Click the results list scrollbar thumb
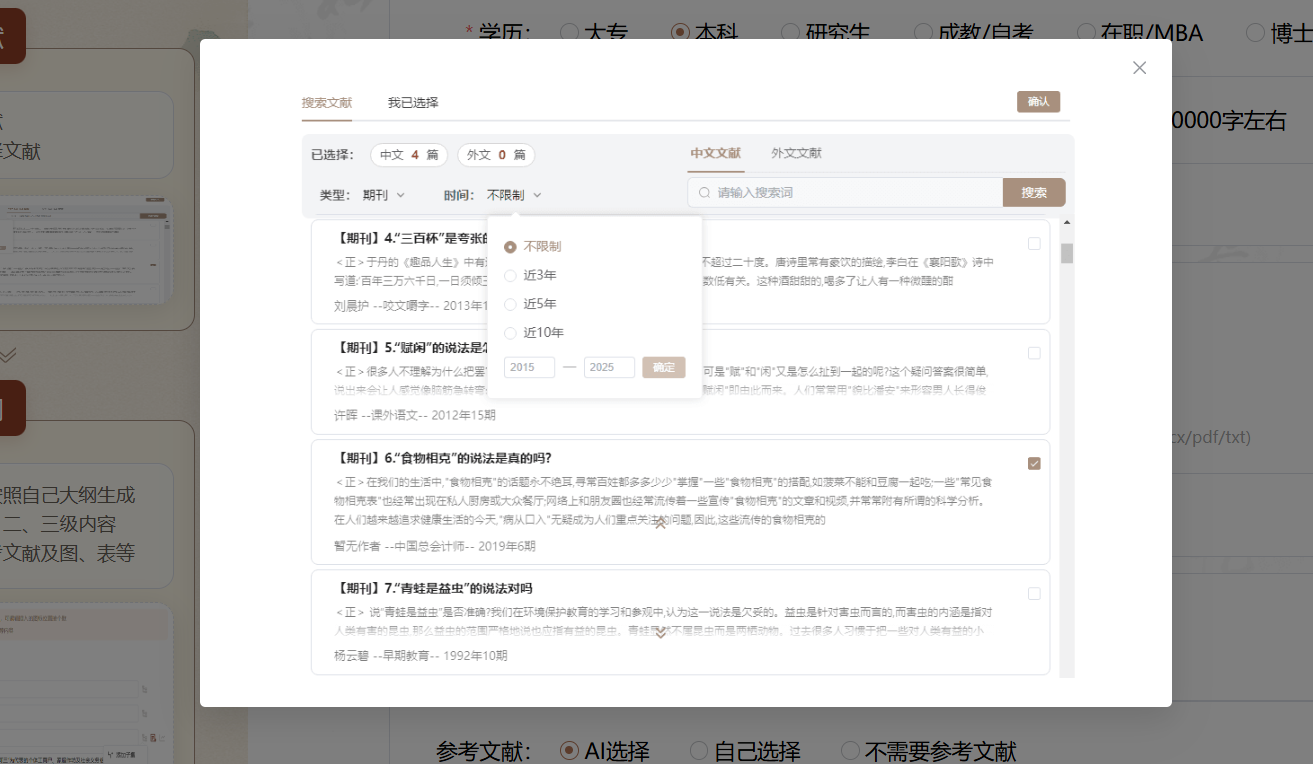This screenshot has width=1313, height=764. [x=1067, y=253]
